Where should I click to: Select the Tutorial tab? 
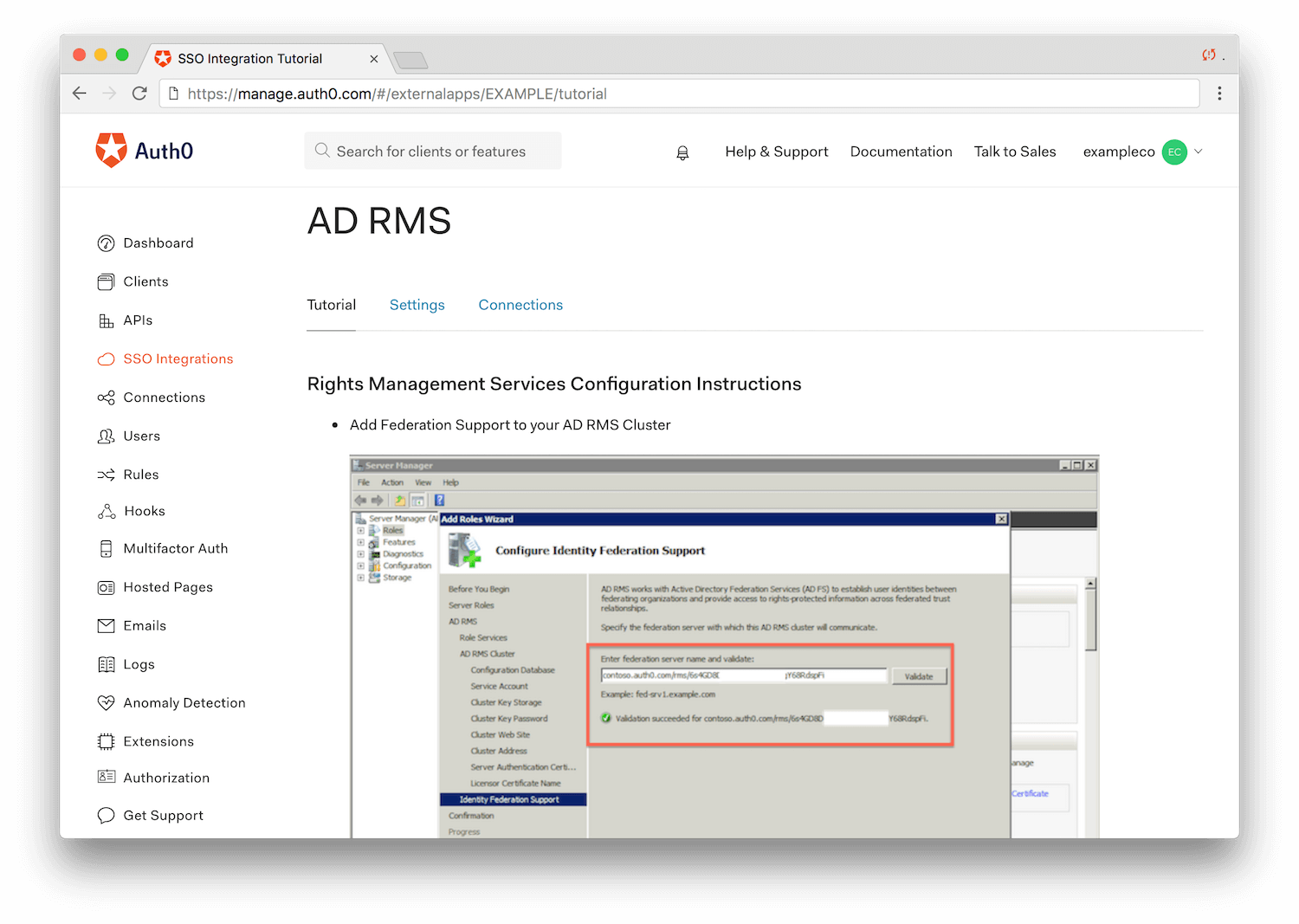(x=331, y=305)
